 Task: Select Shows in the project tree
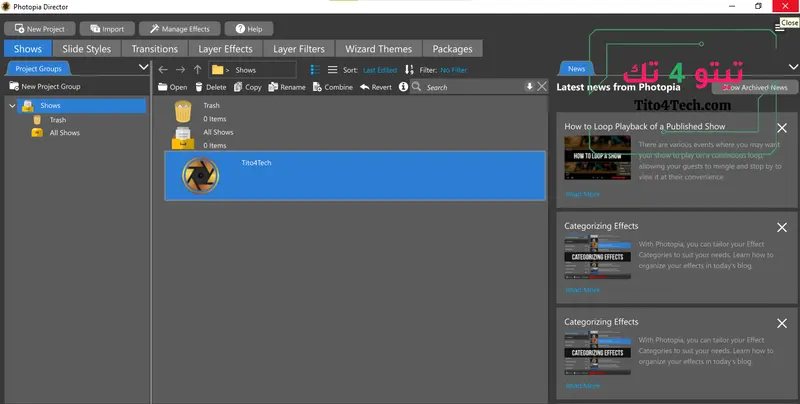(x=82, y=106)
